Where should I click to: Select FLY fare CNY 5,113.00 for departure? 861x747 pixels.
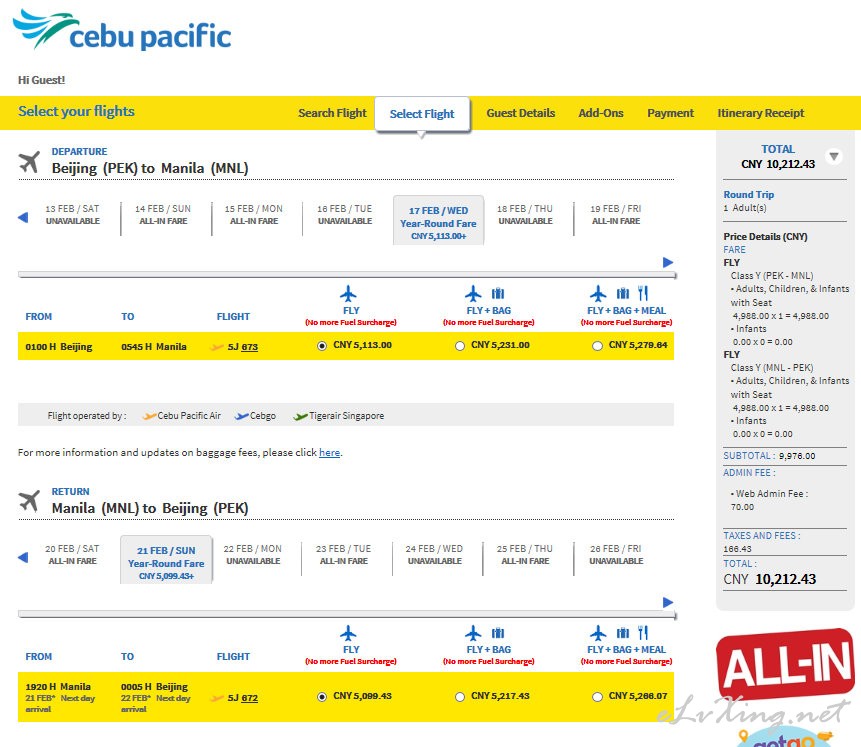point(322,346)
